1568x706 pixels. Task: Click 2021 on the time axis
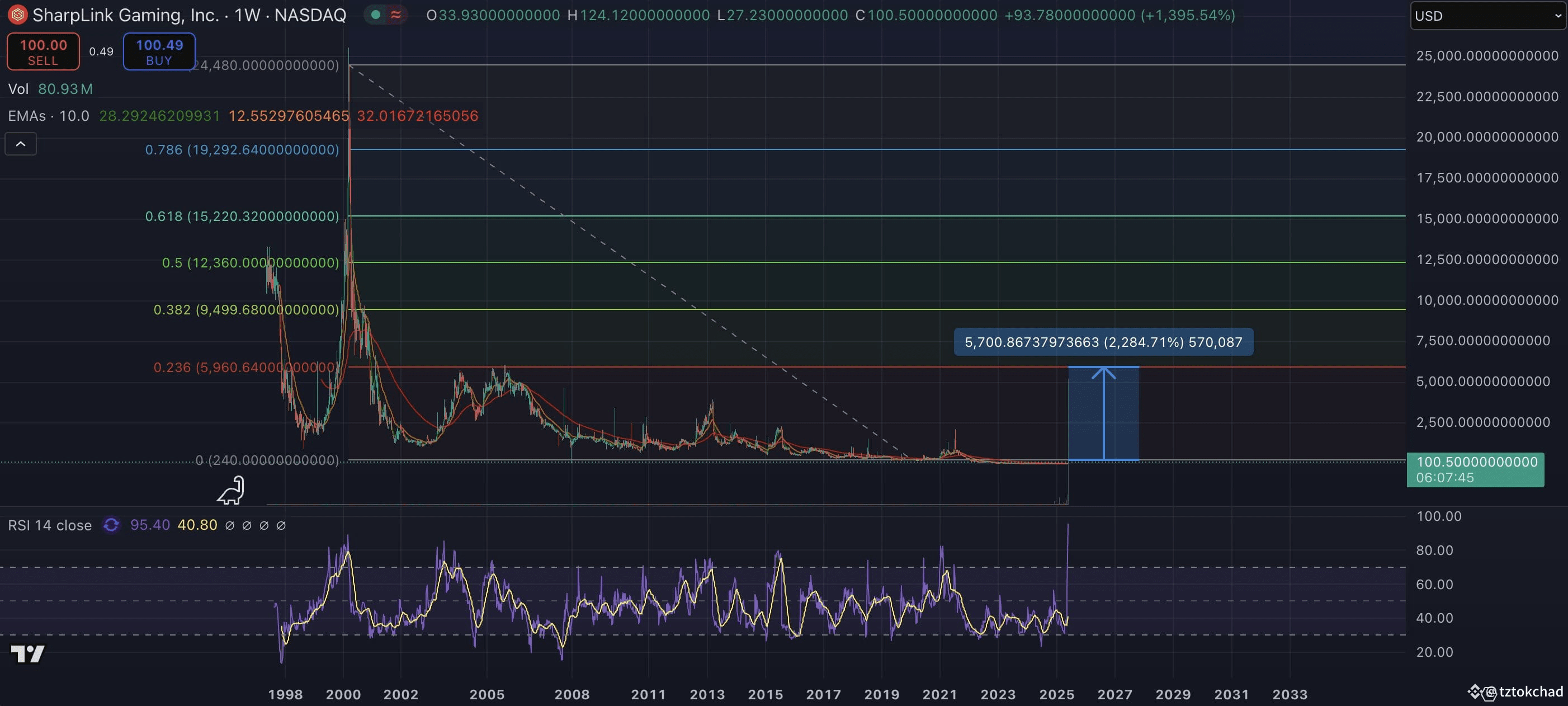coord(940,694)
